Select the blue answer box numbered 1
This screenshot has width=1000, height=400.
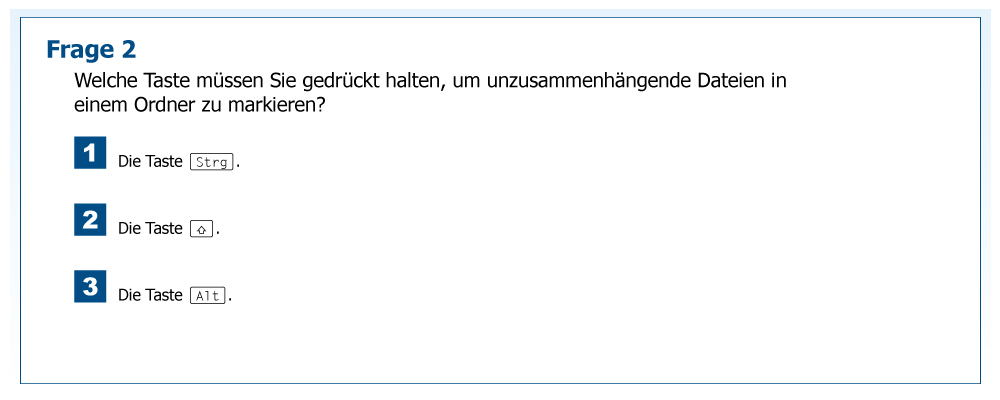pos(90,153)
